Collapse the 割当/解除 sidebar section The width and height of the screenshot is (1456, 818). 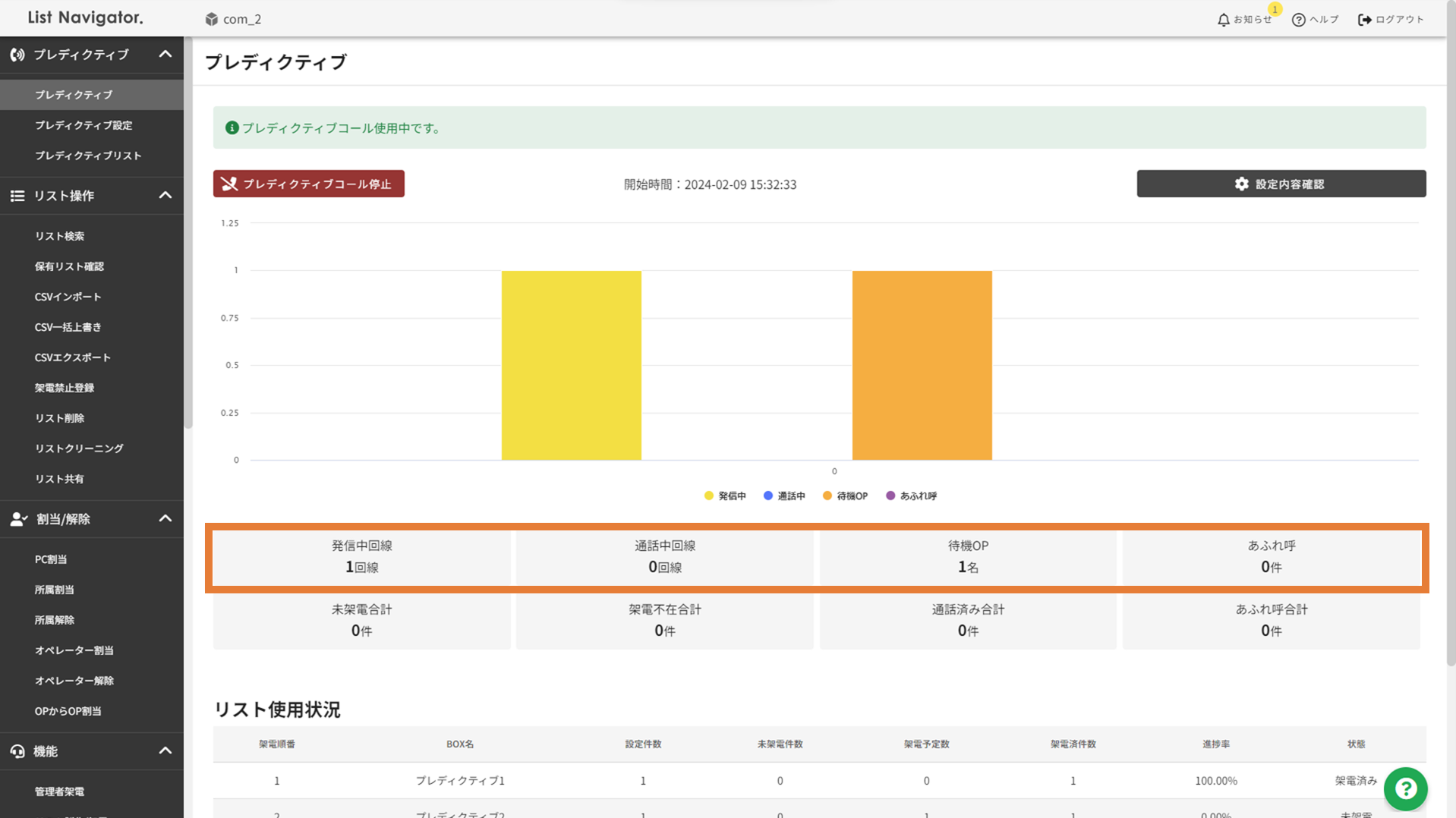coord(165,519)
